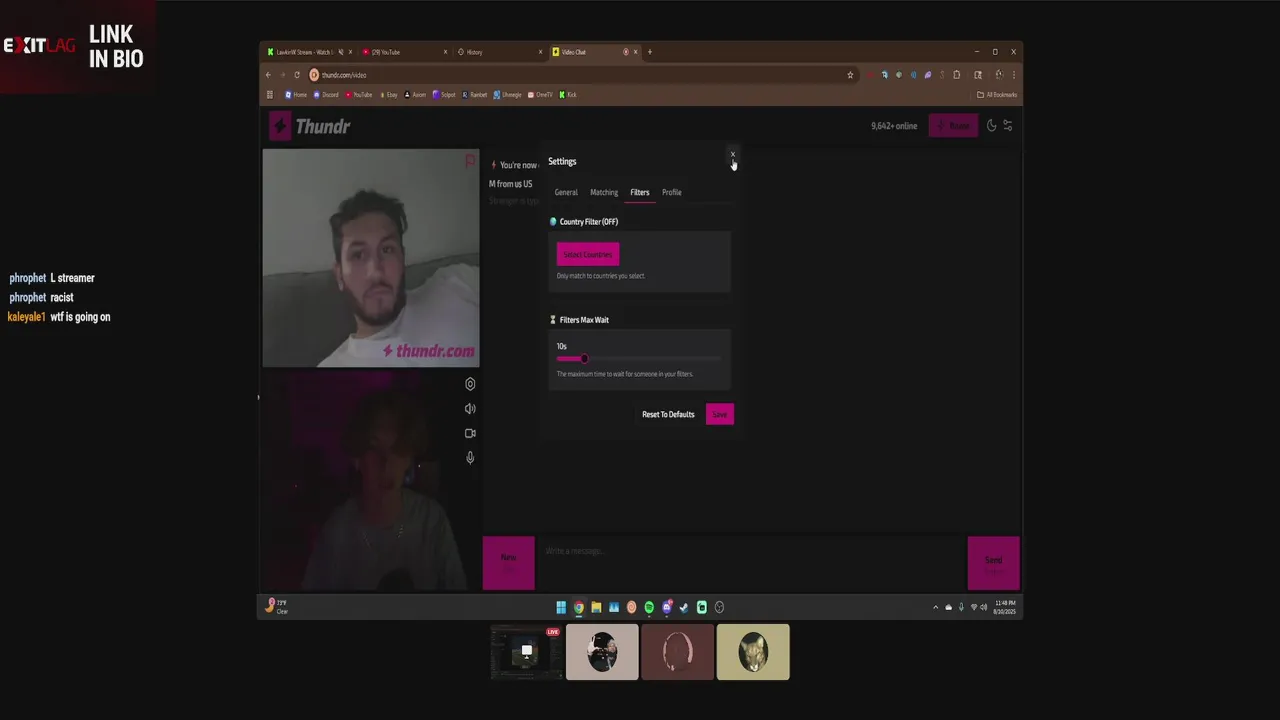Click the report flag on stranger video
The width and height of the screenshot is (1280, 720).
click(470, 160)
